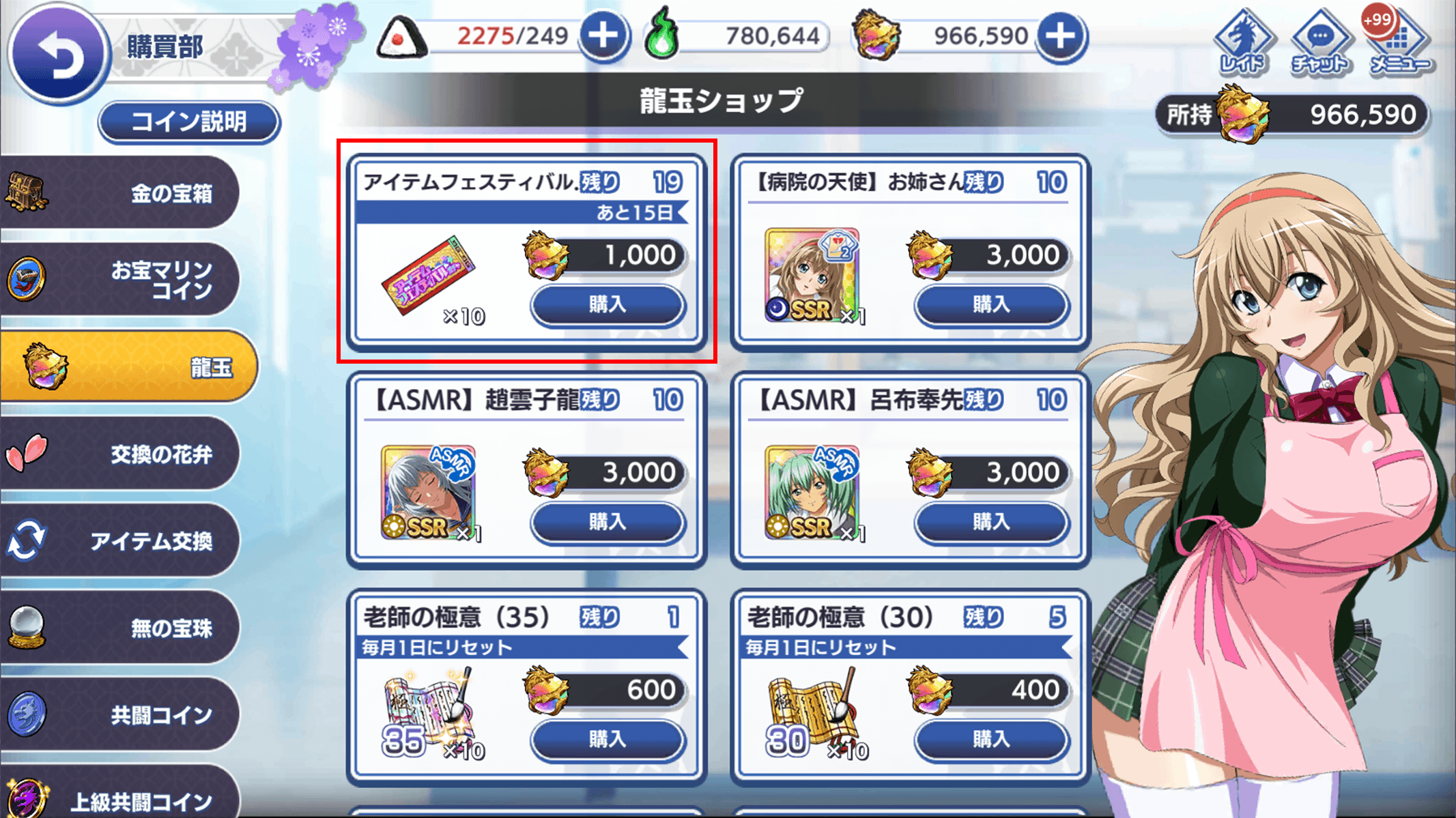Tap the ASMR 趙雲子龍 SSR card icon
Screen dimensions: 1456x818
click(429, 493)
